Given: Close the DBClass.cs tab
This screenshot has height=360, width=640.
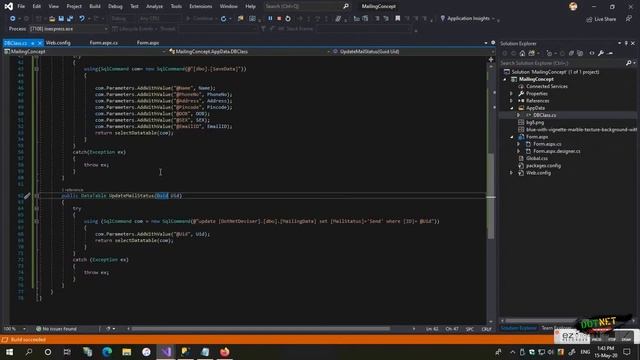Looking at the screenshot, I should tap(40, 43).
